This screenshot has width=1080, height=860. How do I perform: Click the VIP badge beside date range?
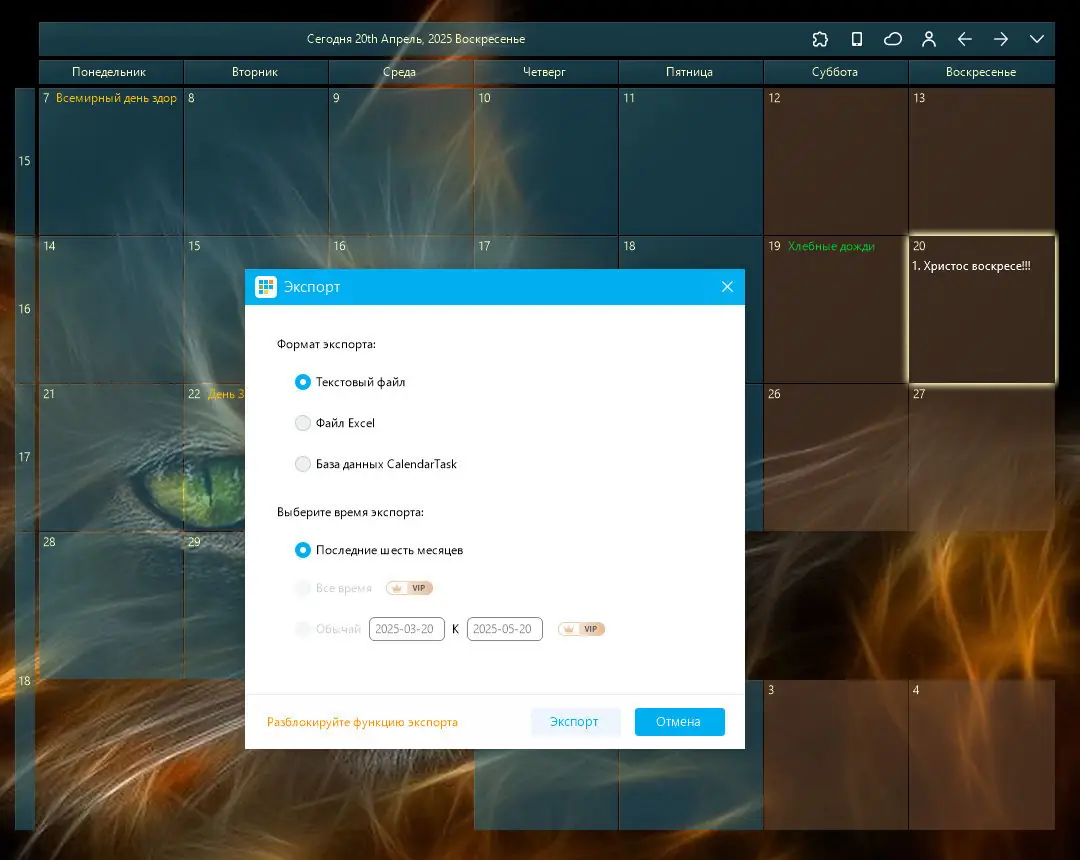pos(581,629)
